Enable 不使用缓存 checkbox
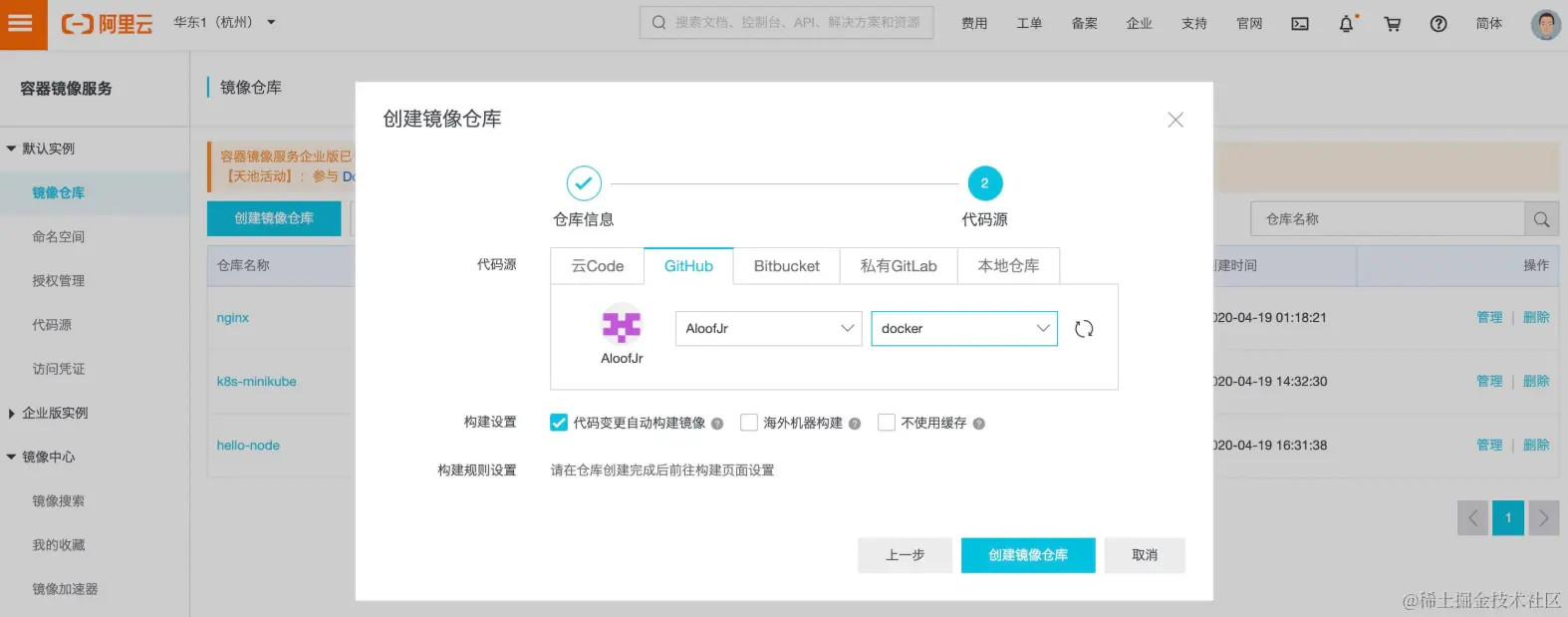 887,423
